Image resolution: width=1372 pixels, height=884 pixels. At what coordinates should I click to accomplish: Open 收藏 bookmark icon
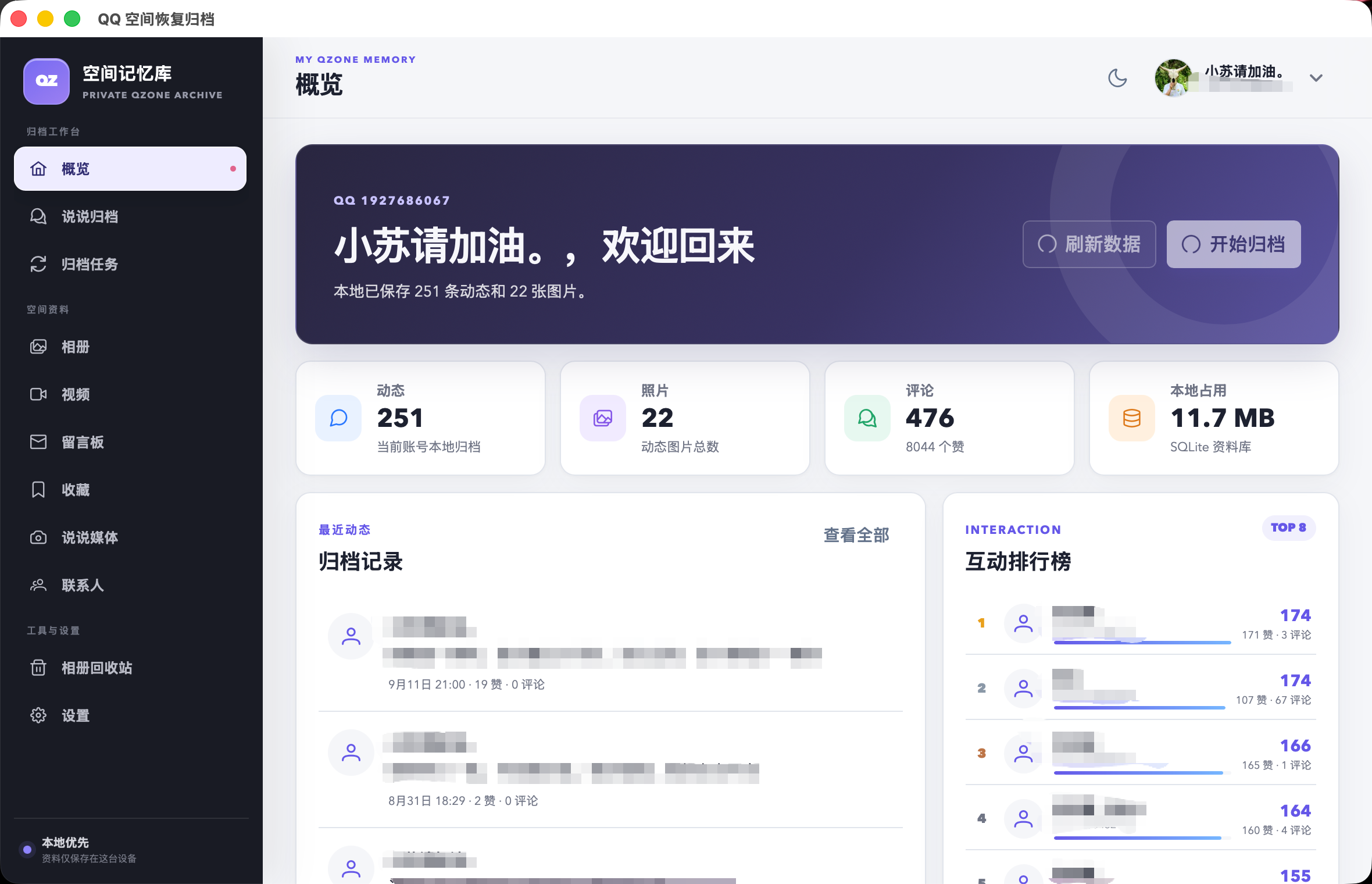pos(38,490)
